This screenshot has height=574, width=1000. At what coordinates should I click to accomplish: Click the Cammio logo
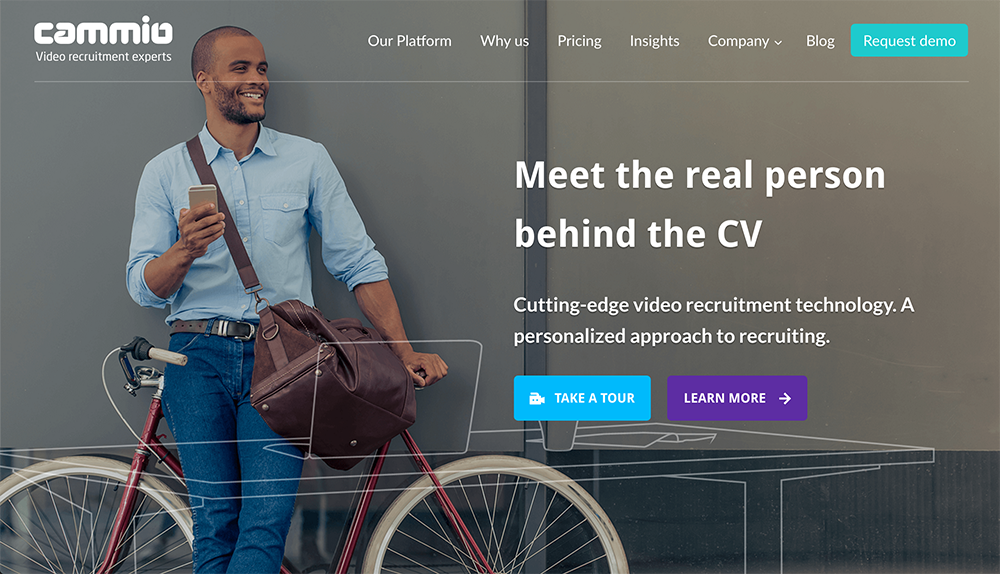pos(103,31)
